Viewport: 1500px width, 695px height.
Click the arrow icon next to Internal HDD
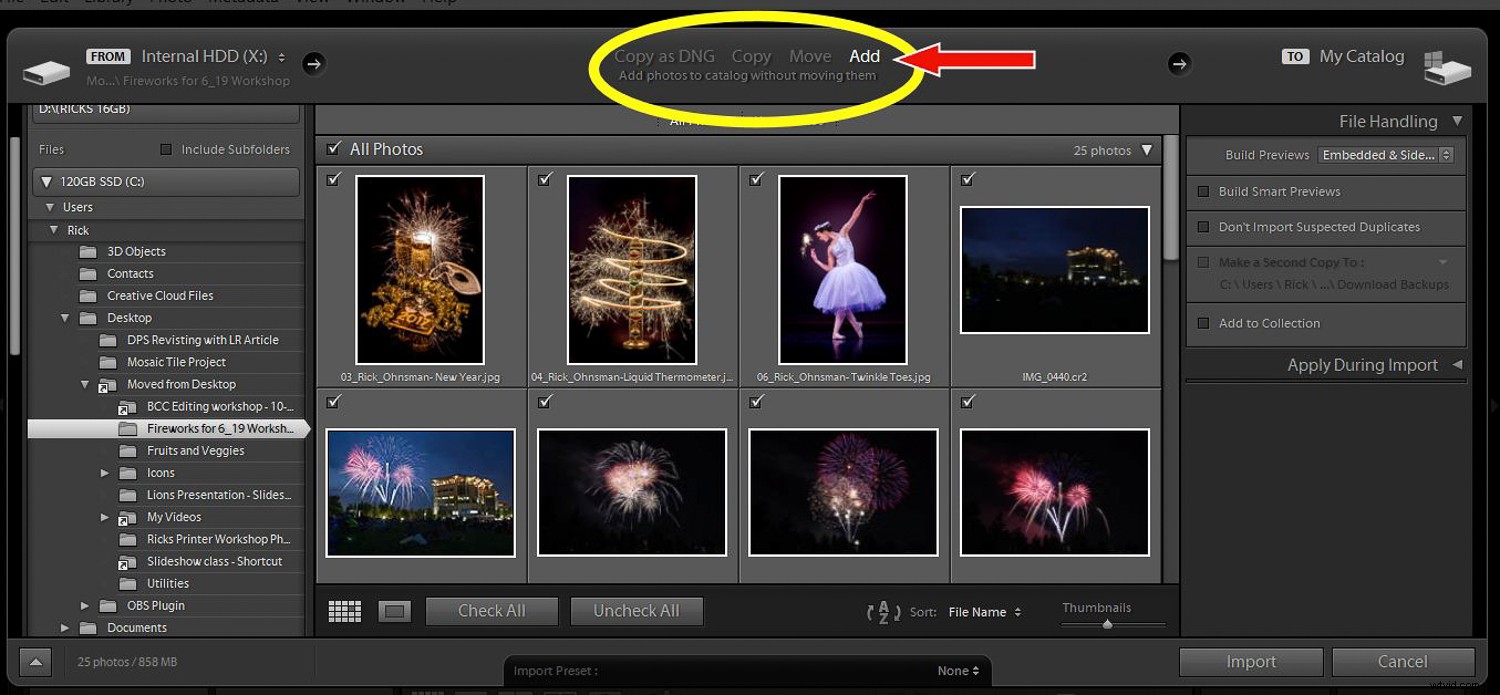click(x=314, y=62)
